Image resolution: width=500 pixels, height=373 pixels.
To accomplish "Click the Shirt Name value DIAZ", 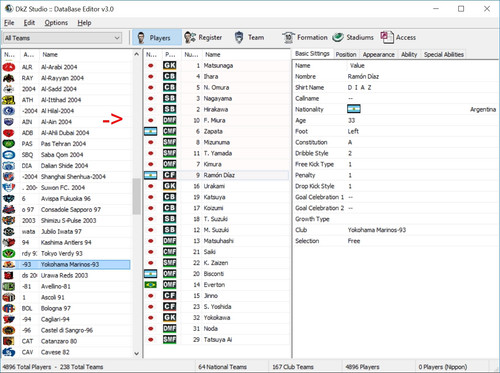I will point(359,87).
